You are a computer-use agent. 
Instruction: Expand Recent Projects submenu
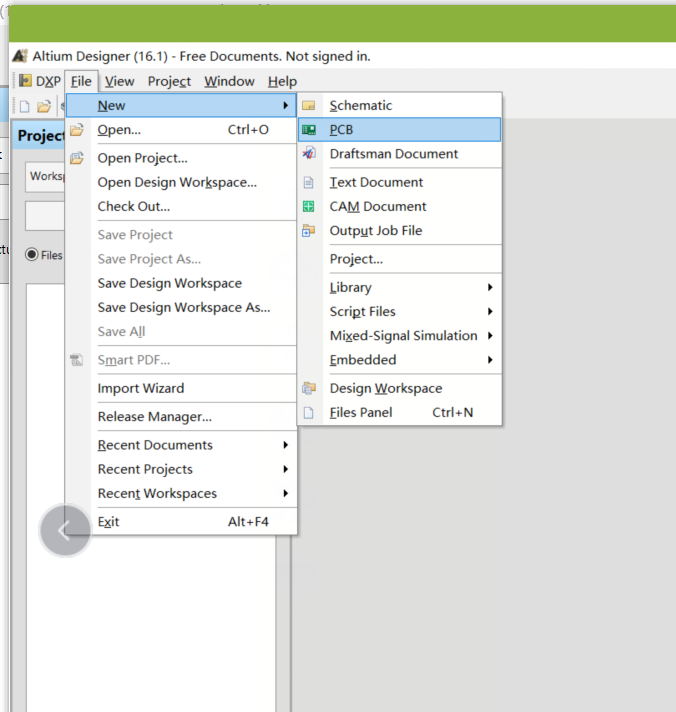286,469
